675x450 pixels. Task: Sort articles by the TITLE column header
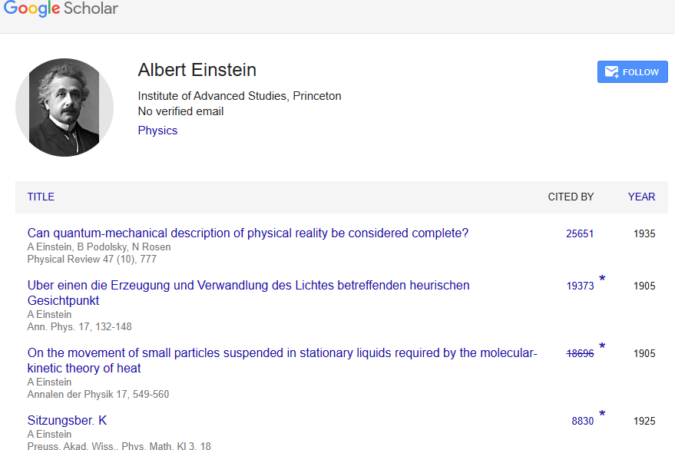pyautogui.click(x=41, y=197)
